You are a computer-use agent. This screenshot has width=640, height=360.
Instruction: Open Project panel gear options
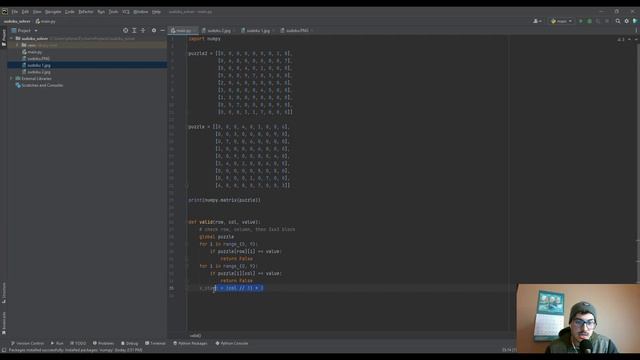pyautogui.click(x=154, y=31)
